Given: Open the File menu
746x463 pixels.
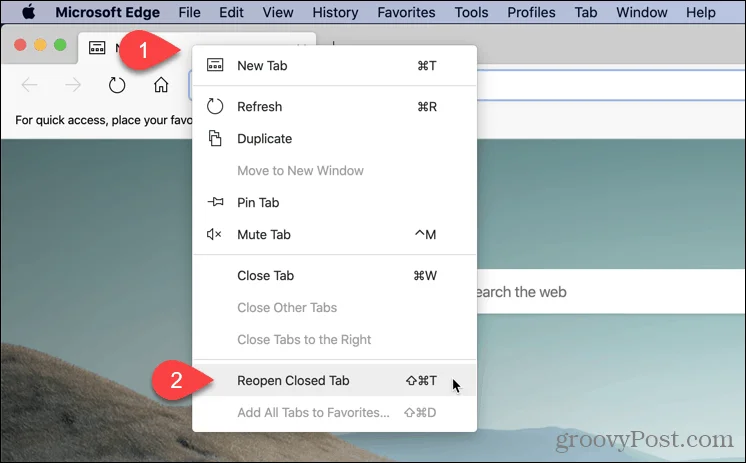Looking at the screenshot, I should 189,12.
